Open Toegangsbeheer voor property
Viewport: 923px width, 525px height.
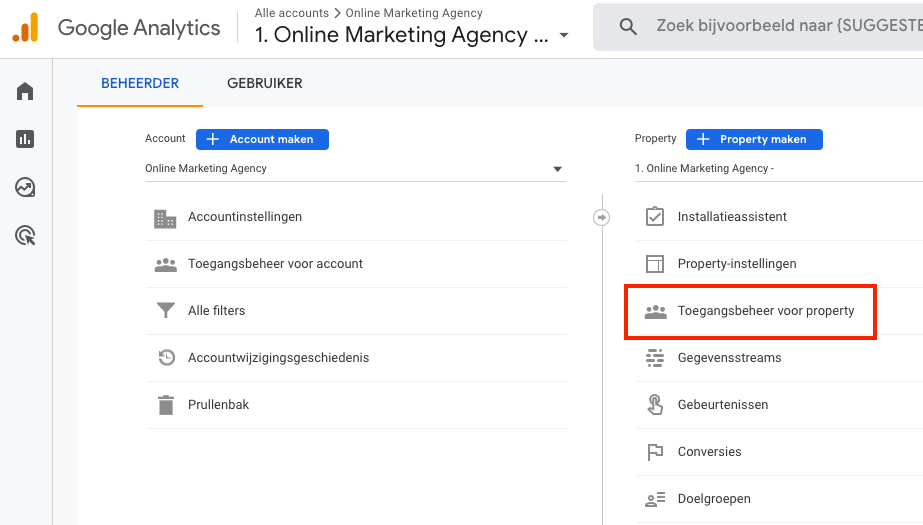765,311
